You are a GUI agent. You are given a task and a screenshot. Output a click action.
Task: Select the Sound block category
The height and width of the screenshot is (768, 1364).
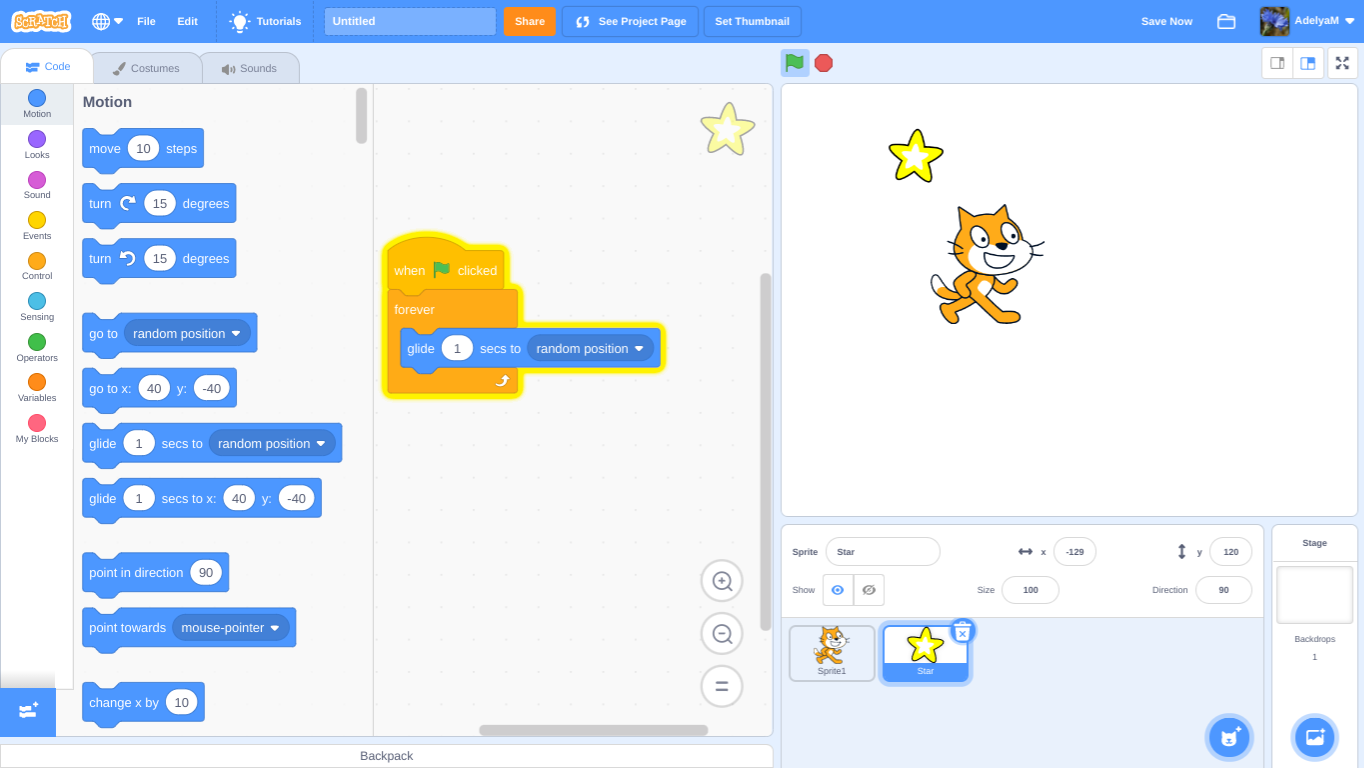click(x=37, y=185)
